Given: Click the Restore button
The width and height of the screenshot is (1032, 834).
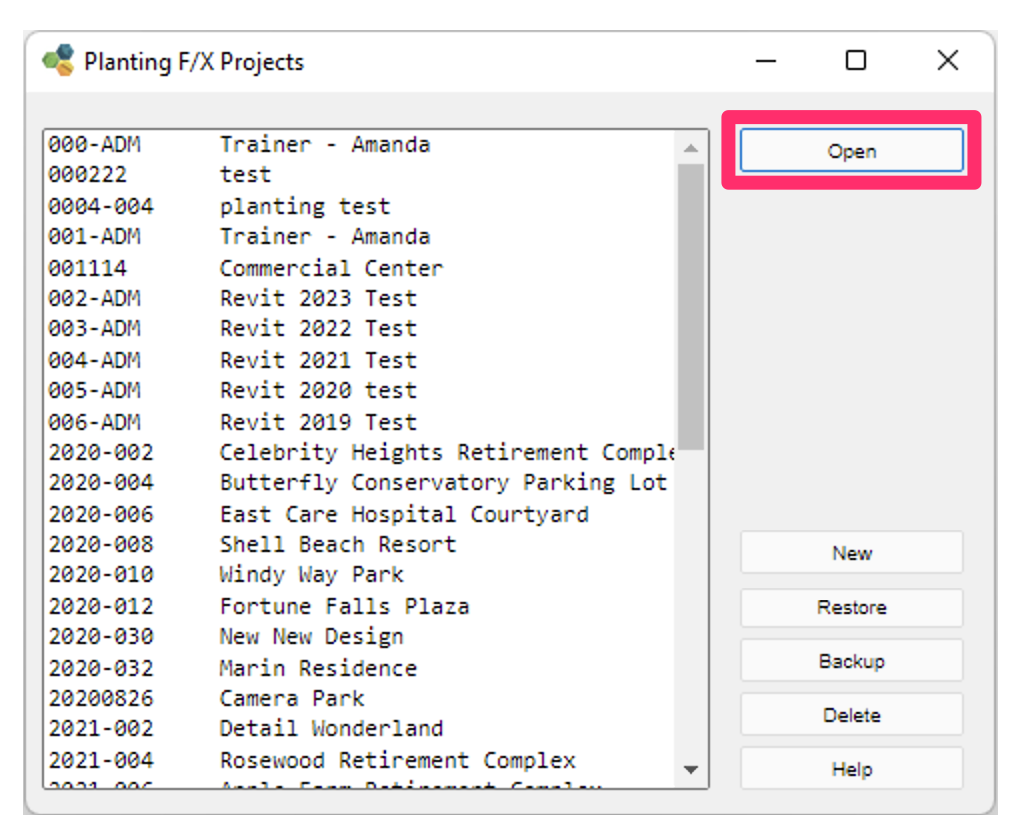Looking at the screenshot, I should click(851, 607).
